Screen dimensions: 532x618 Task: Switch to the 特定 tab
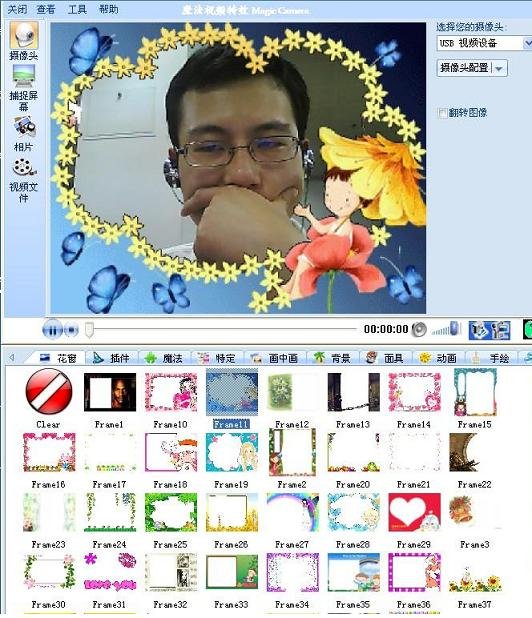pos(216,358)
